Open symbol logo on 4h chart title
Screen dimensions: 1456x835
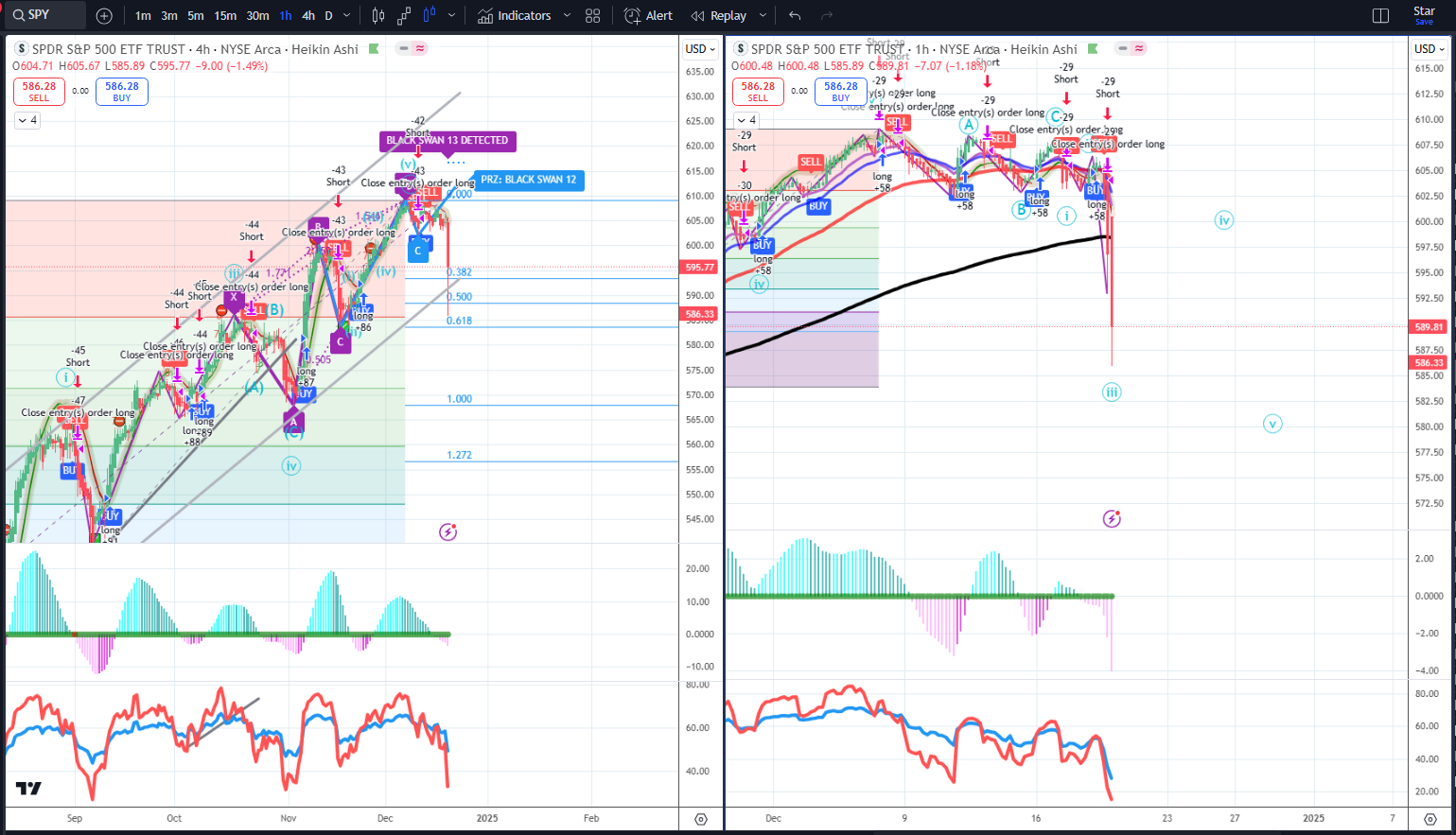pos(22,49)
